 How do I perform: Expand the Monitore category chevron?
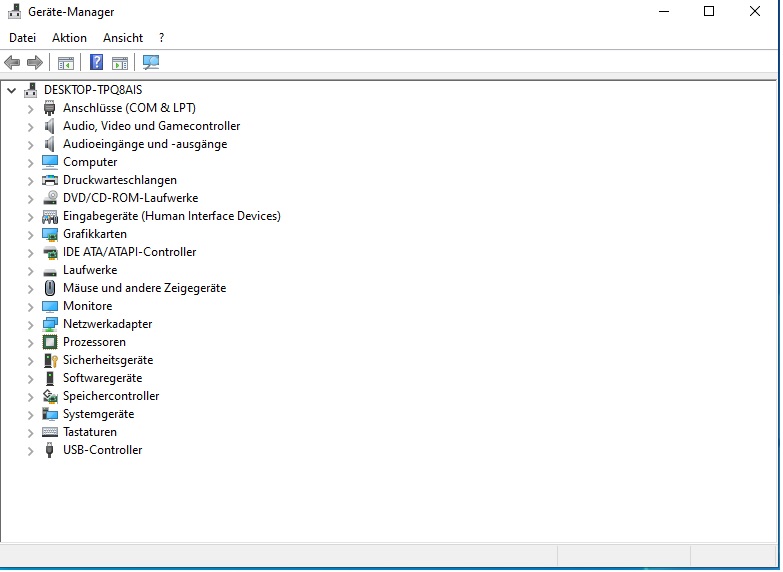tap(30, 307)
